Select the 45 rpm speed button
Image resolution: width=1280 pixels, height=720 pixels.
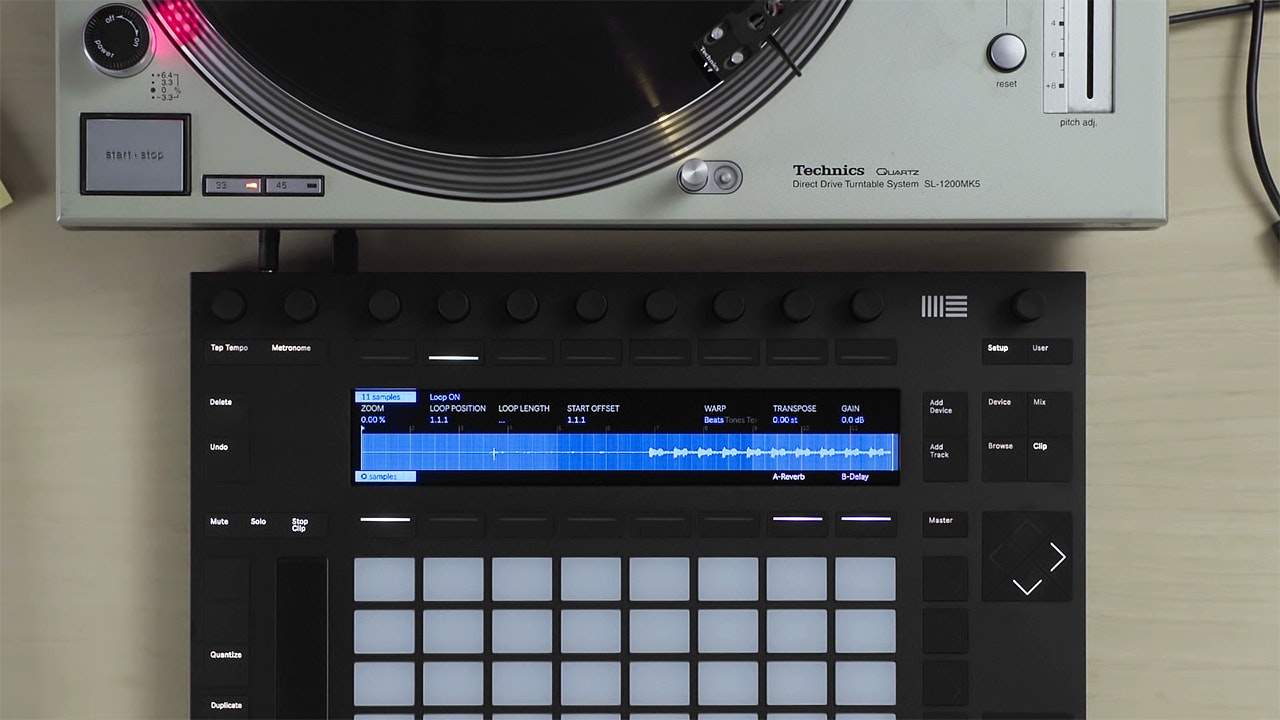295,185
